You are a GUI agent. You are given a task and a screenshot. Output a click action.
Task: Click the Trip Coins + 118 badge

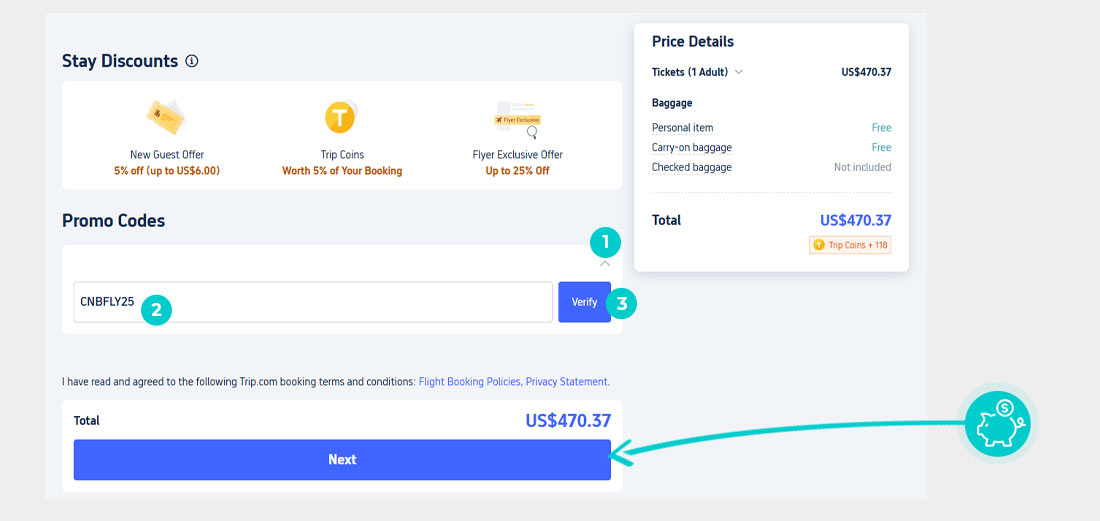pyautogui.click(x=850, y=245)
